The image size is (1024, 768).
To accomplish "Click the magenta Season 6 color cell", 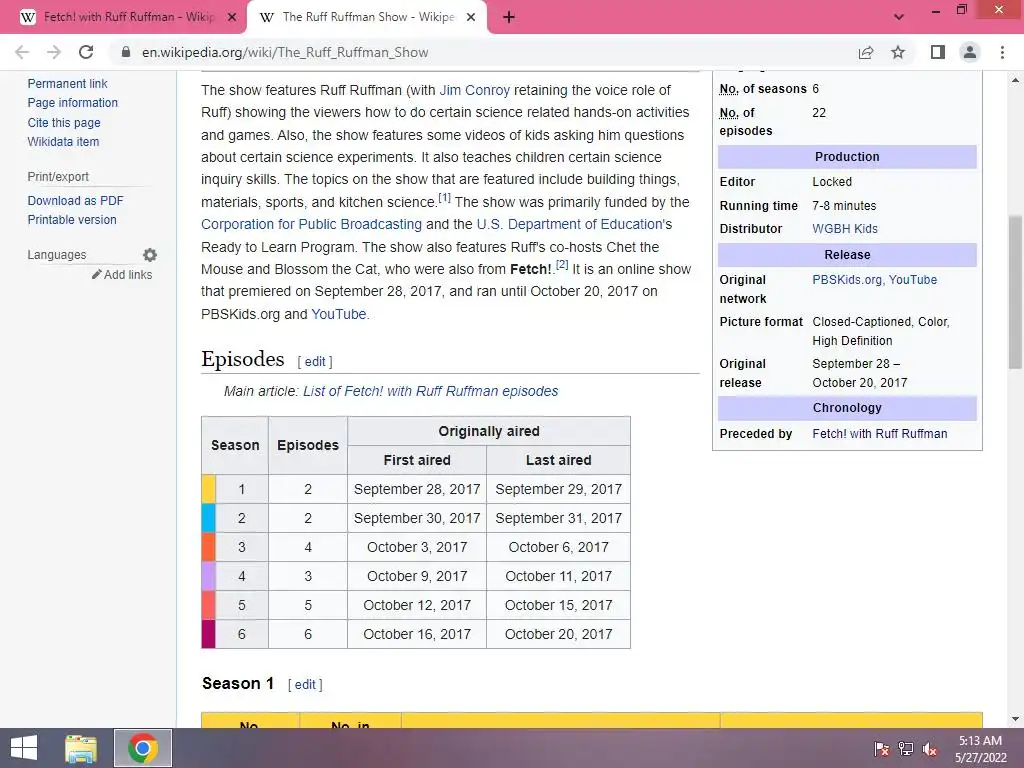I will (208, 634).
